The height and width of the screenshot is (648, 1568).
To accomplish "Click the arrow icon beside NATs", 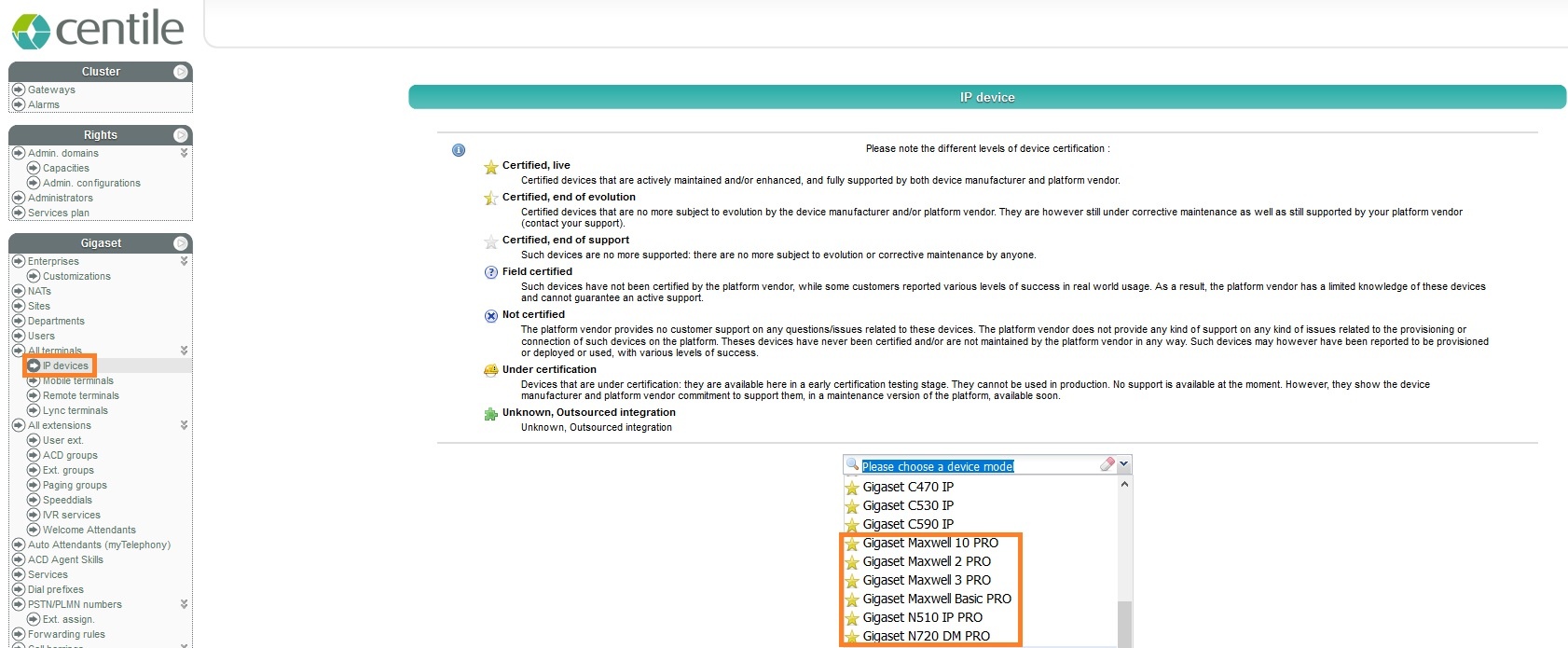I will point(18,291).
